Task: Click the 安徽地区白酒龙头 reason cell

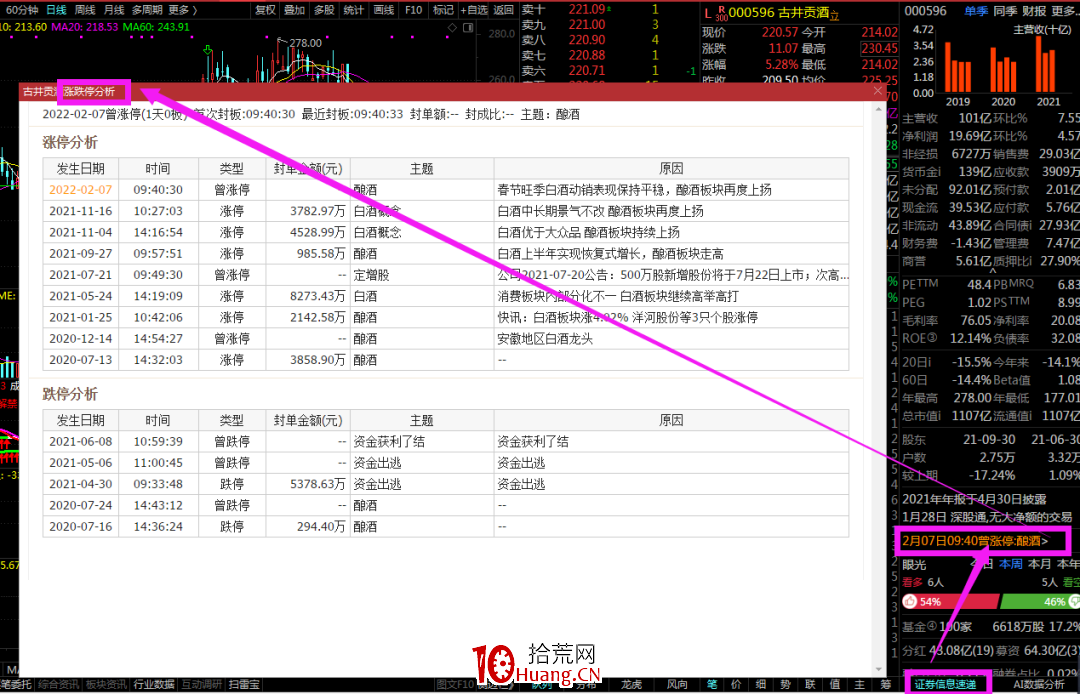Action: pos(672,338)
